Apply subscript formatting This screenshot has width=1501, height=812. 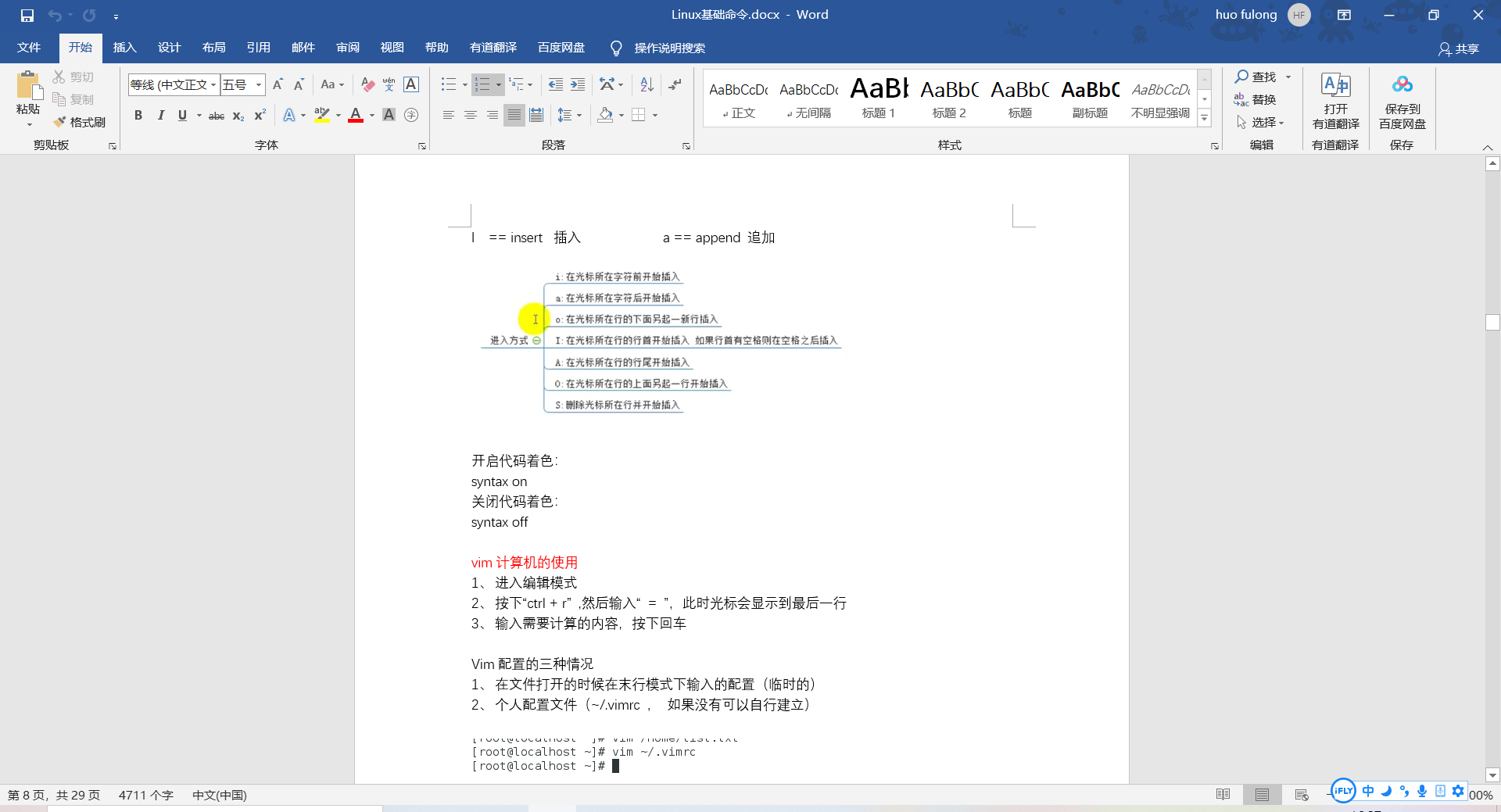237,116
